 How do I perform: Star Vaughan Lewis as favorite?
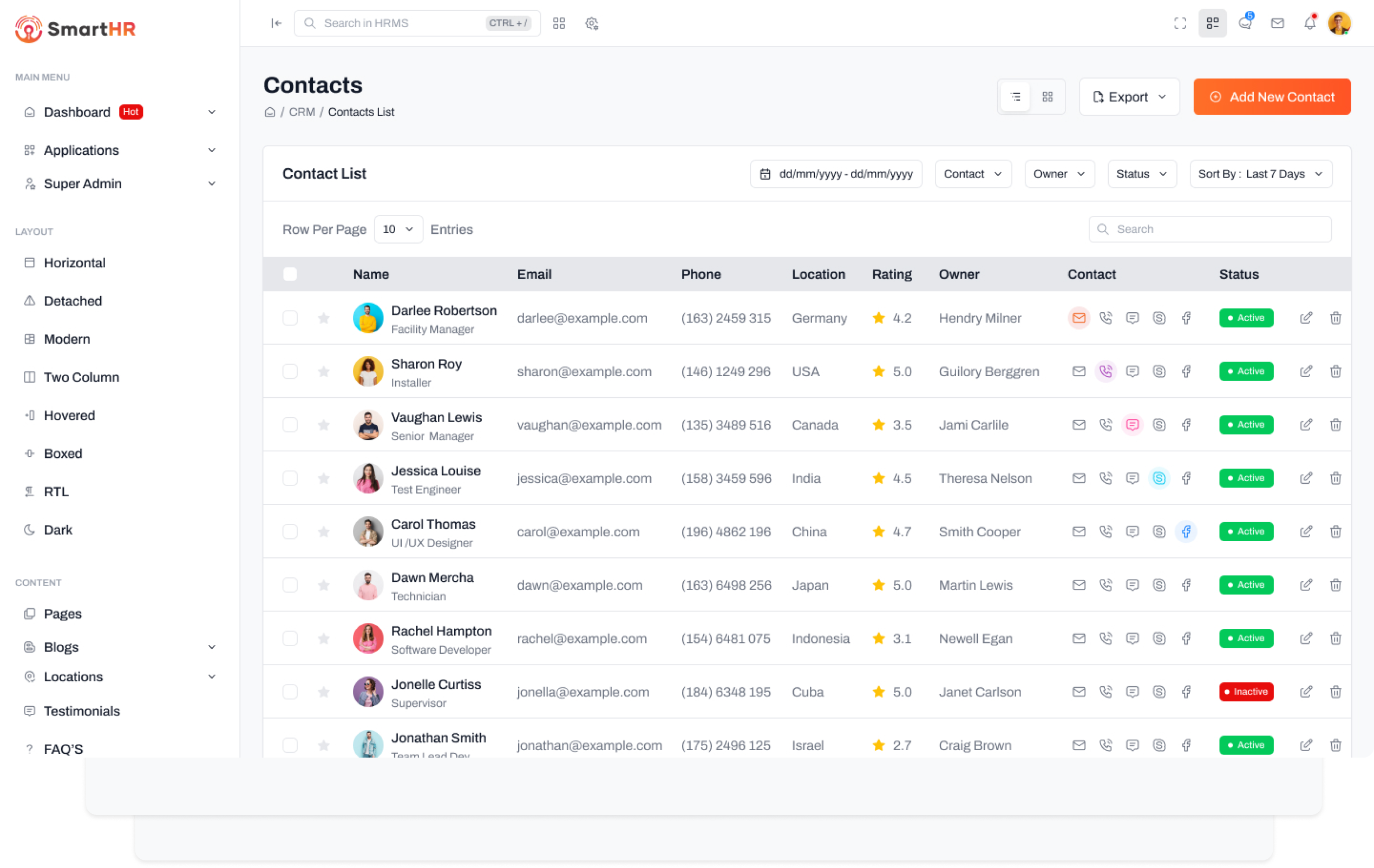point(324,425)
